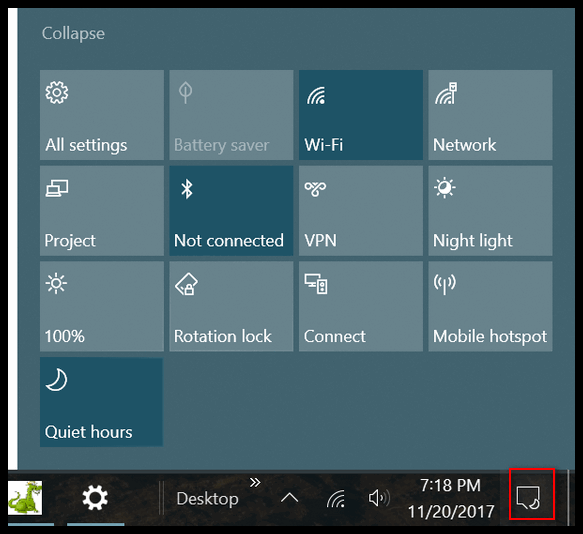Expand the Desktop toolbar double chevron
Viewport: 583px width, 534px height.
255,483
